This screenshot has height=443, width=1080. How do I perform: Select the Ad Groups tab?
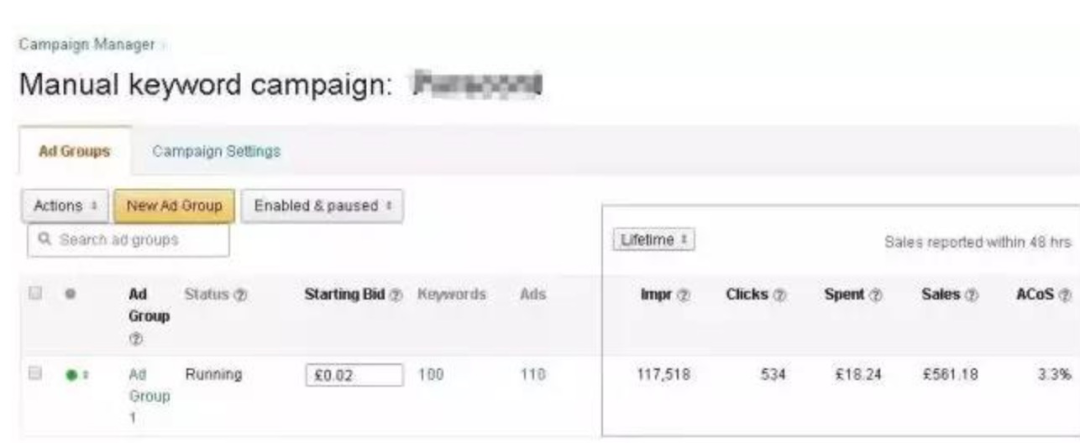click(x=74, y=151)
